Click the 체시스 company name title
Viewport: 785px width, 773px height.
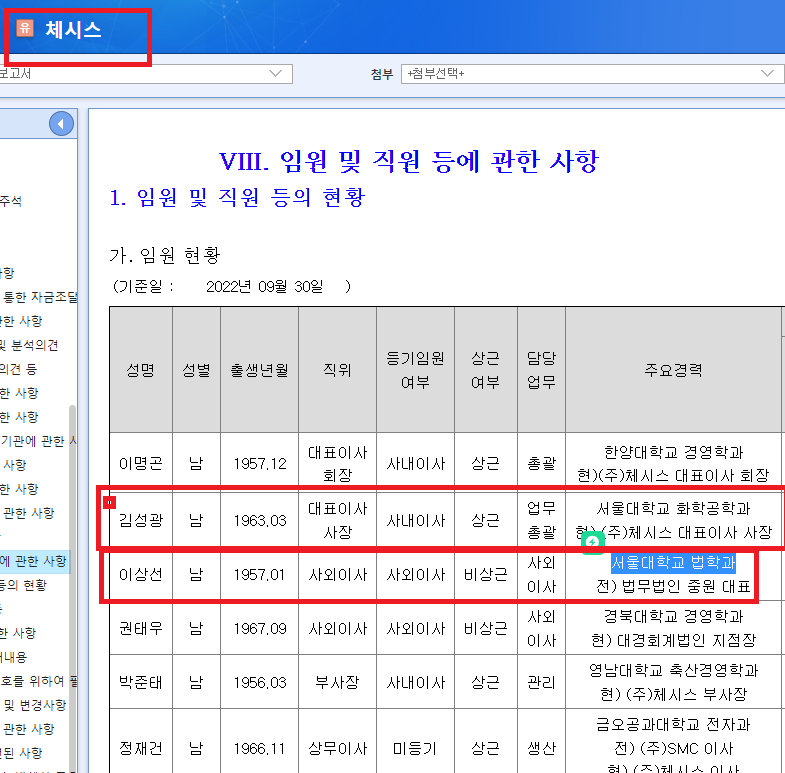coord(73,30)
